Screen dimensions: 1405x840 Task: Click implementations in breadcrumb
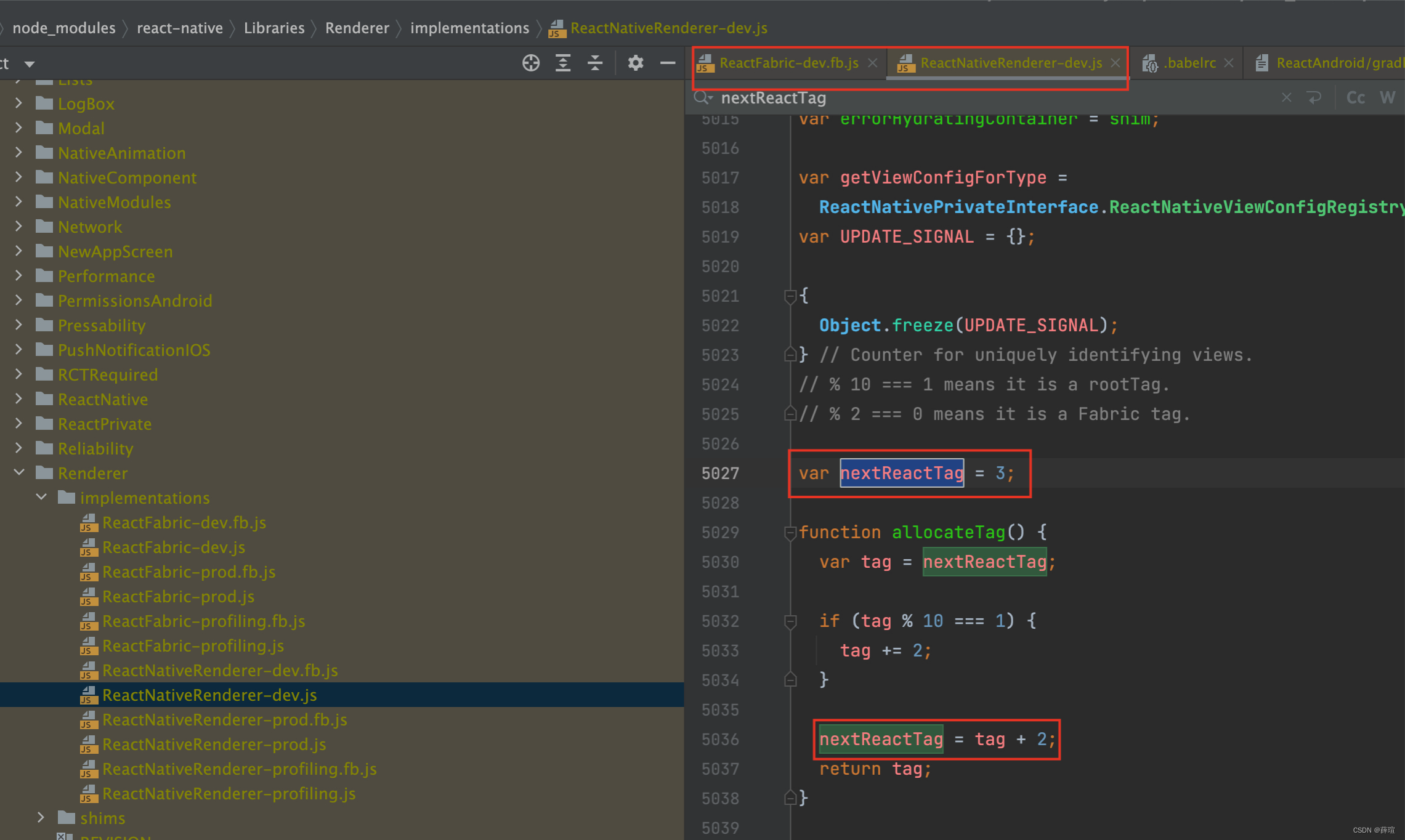point(469,28)
